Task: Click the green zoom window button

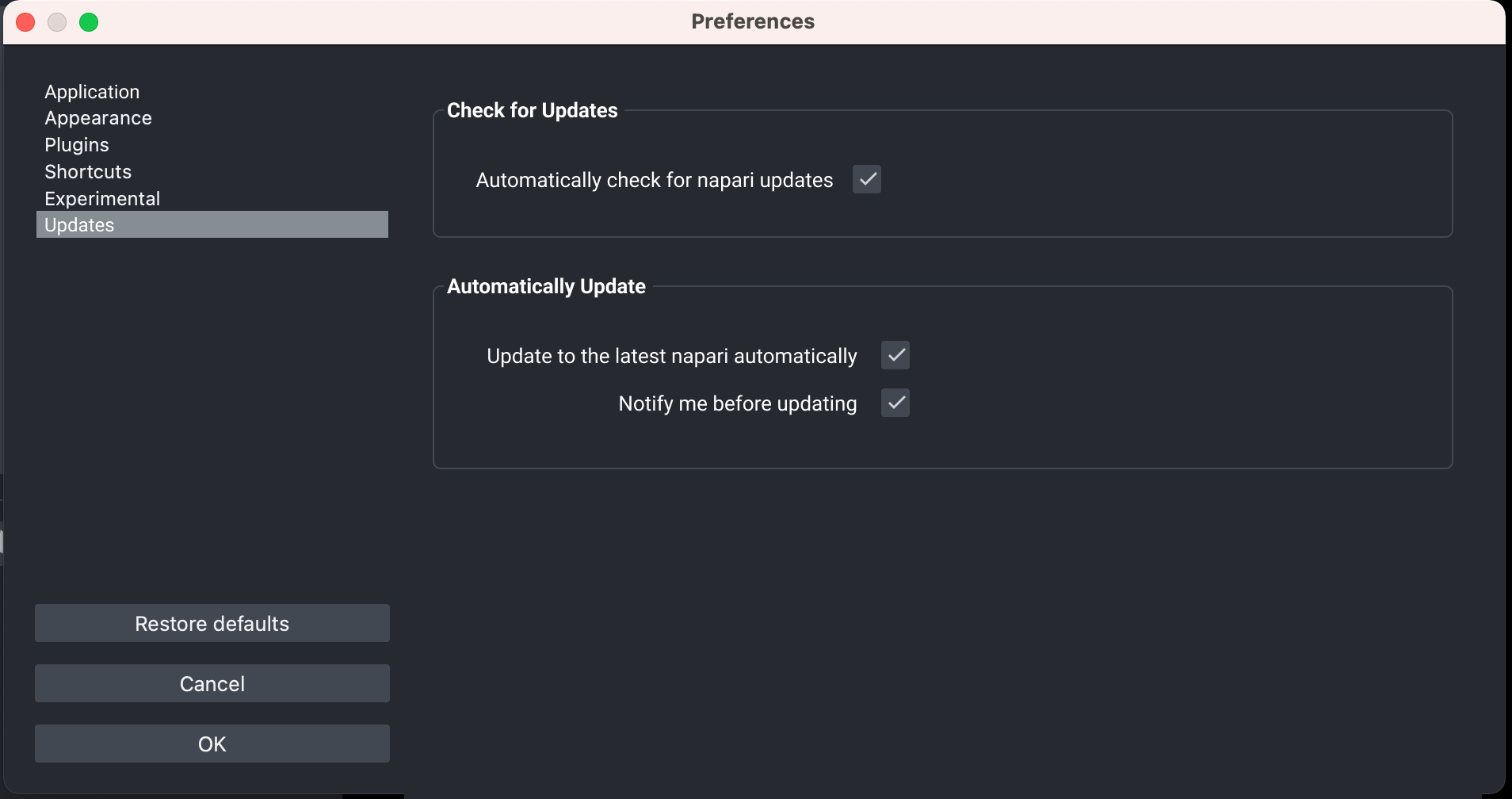Action: [89, 22]
